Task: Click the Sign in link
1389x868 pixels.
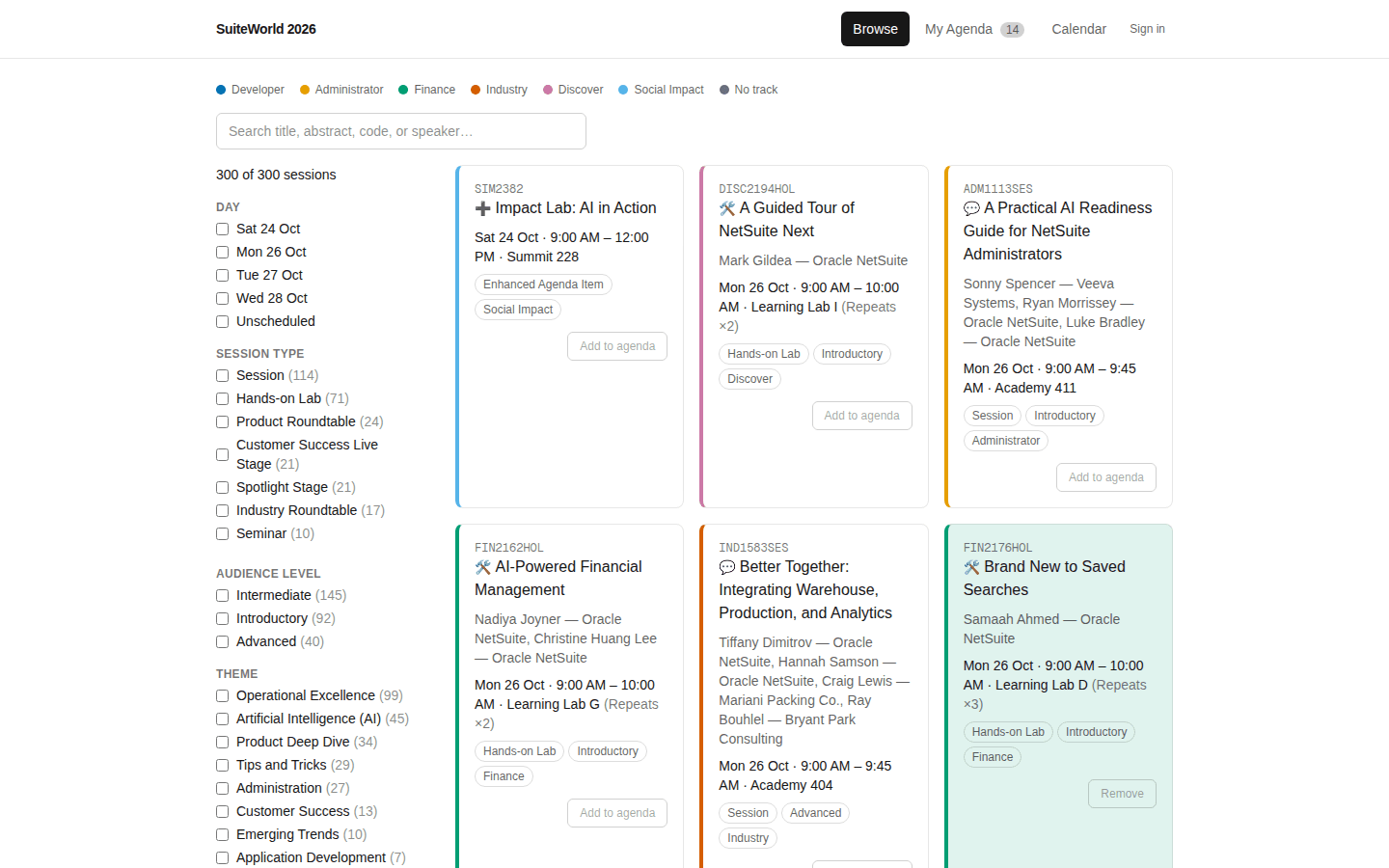Action: pyautogui.click(x=1147, y=29)
